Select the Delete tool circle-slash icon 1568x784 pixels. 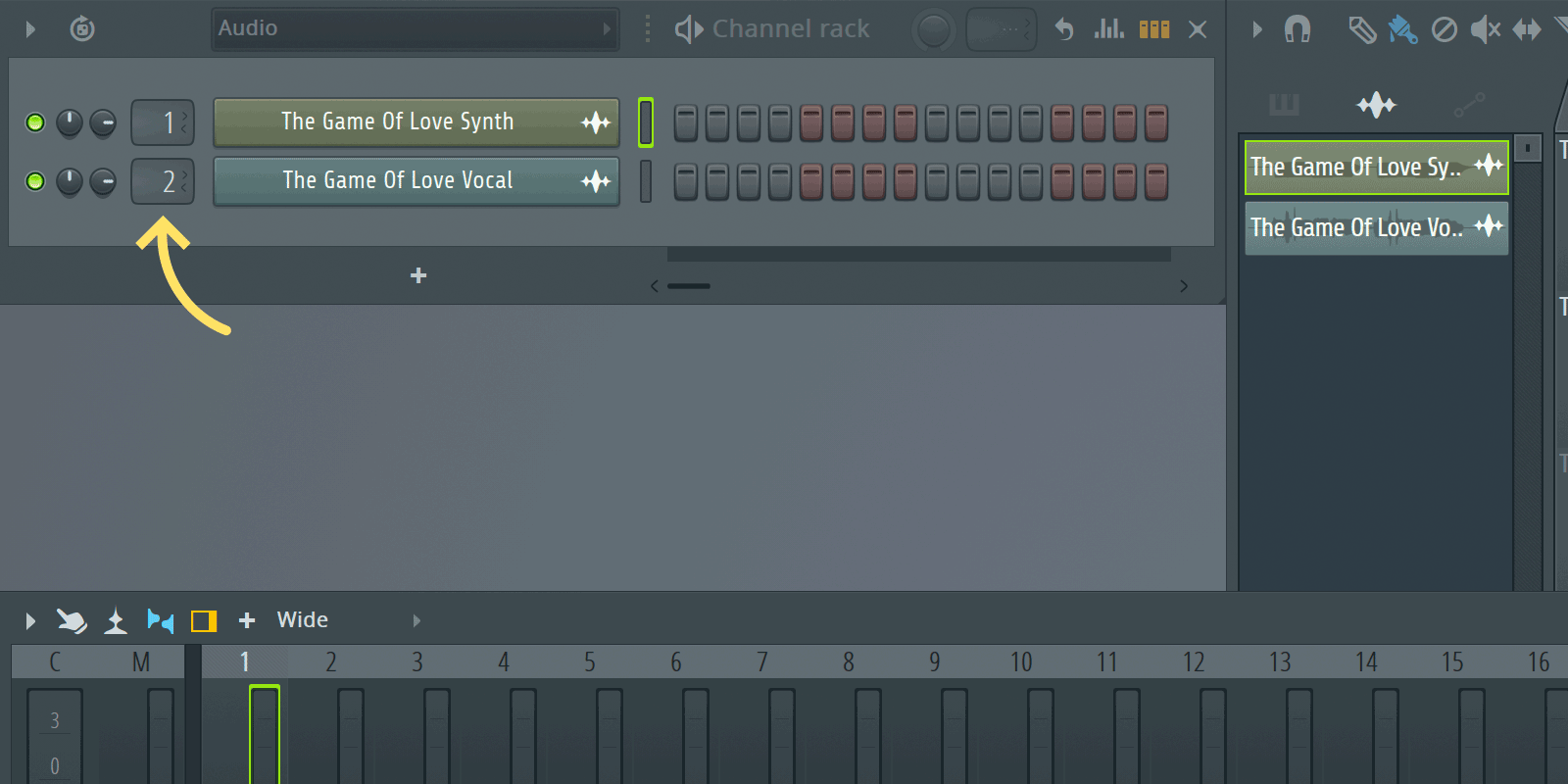[1445, 29]
